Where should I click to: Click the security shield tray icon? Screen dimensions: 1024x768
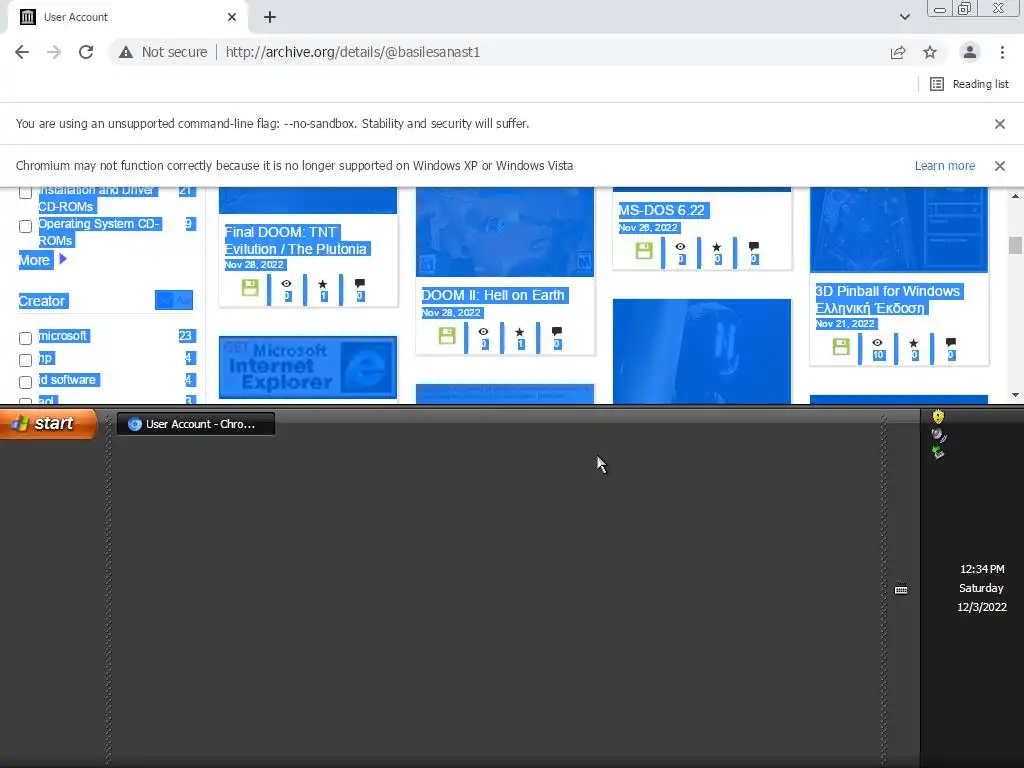(x=938, y=416)
